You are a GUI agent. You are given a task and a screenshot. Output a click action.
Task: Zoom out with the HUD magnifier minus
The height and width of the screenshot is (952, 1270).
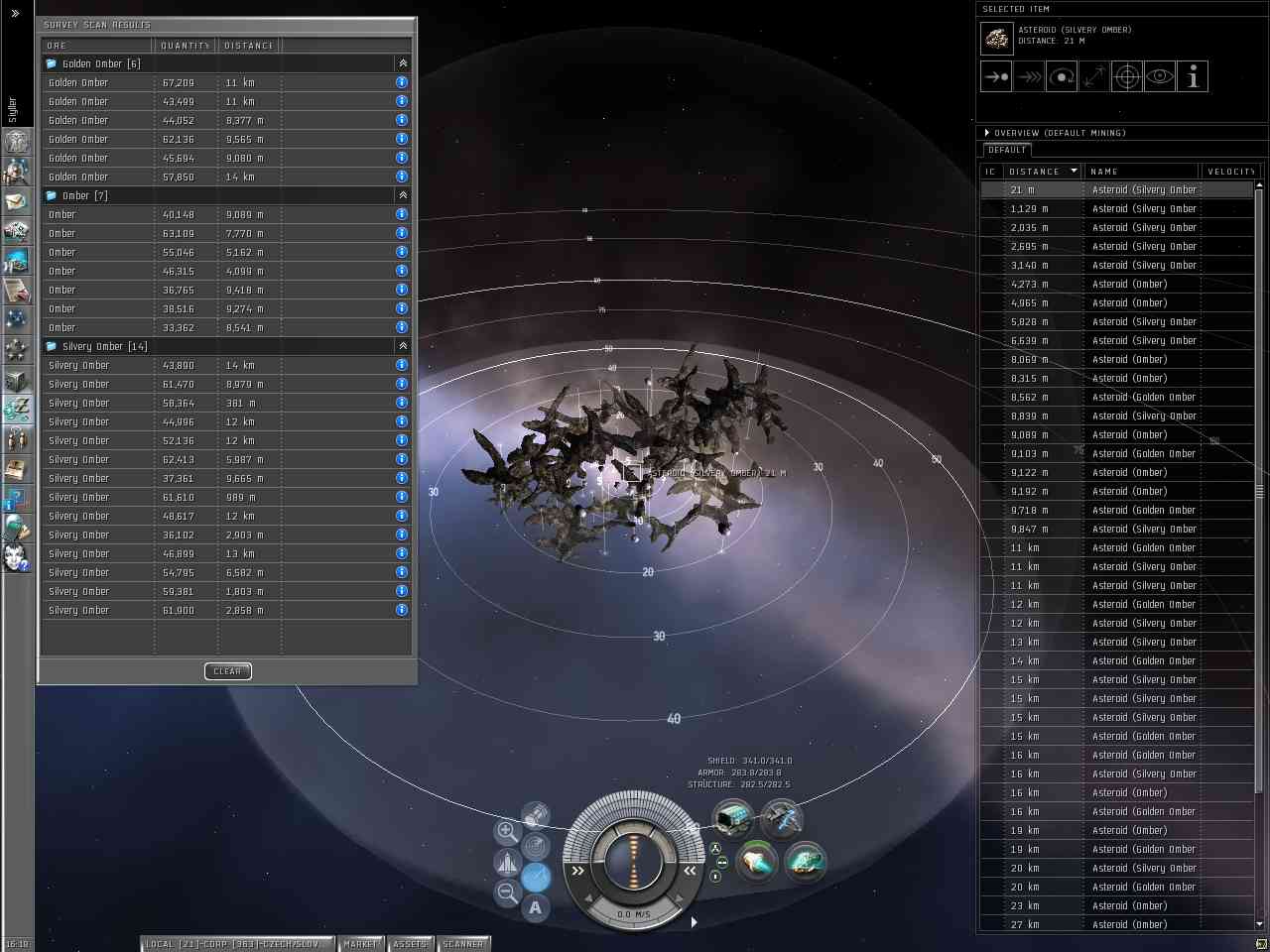pyautogui.click(x=506, y=892)
